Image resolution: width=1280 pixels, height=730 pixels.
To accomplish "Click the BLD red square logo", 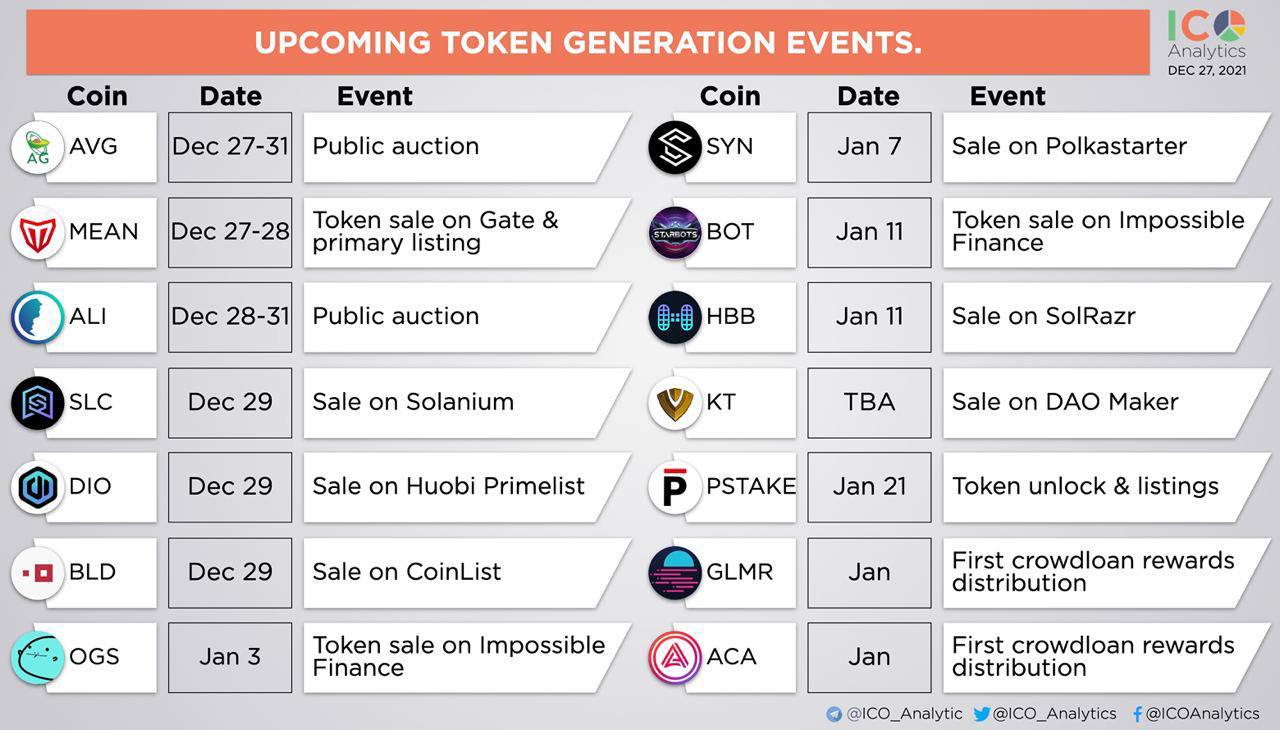I will (x=38, y=572).
